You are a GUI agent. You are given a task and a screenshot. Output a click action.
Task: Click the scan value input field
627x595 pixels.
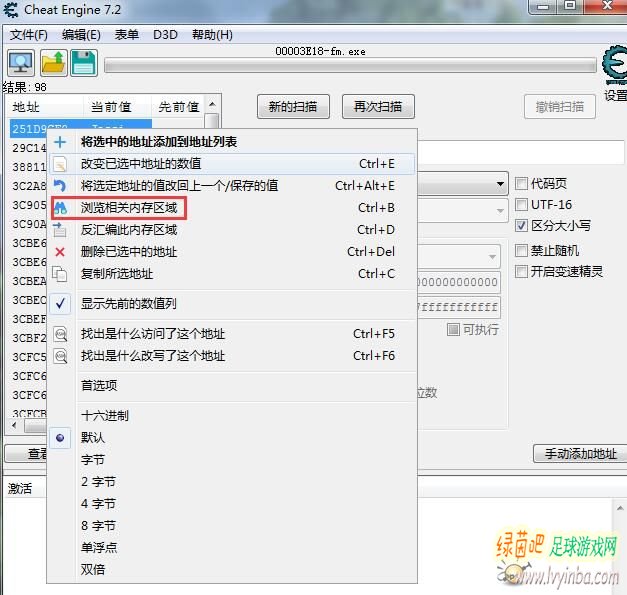pos(521,152)
